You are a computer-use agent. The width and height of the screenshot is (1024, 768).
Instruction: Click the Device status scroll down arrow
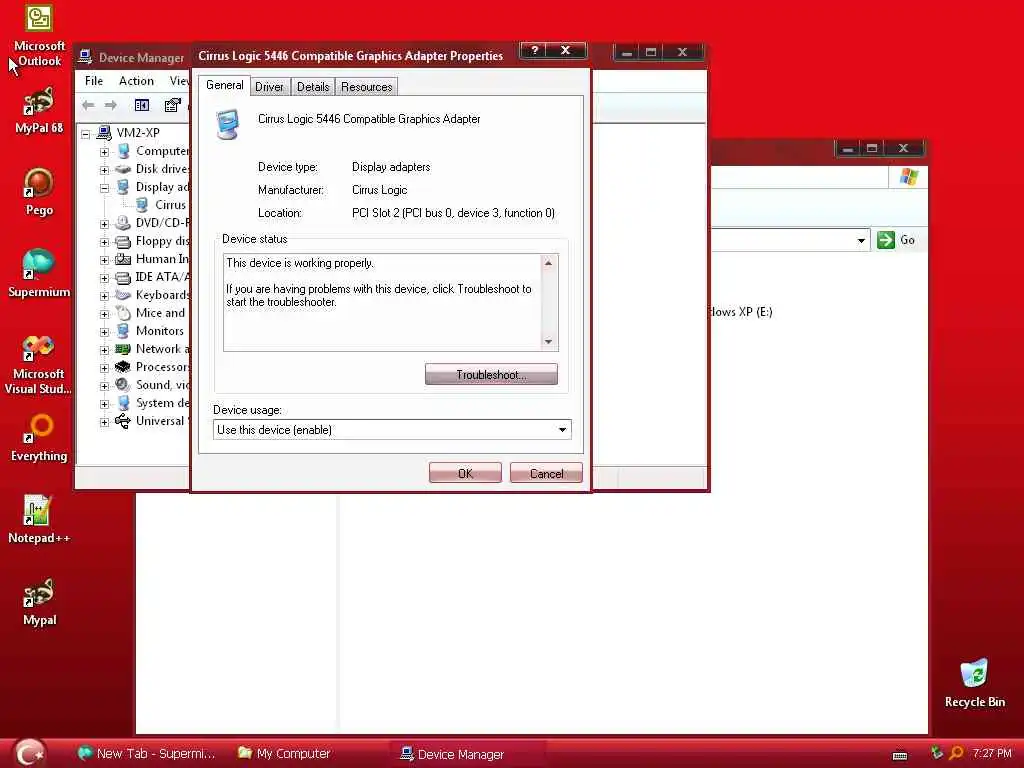click(549, 342)
